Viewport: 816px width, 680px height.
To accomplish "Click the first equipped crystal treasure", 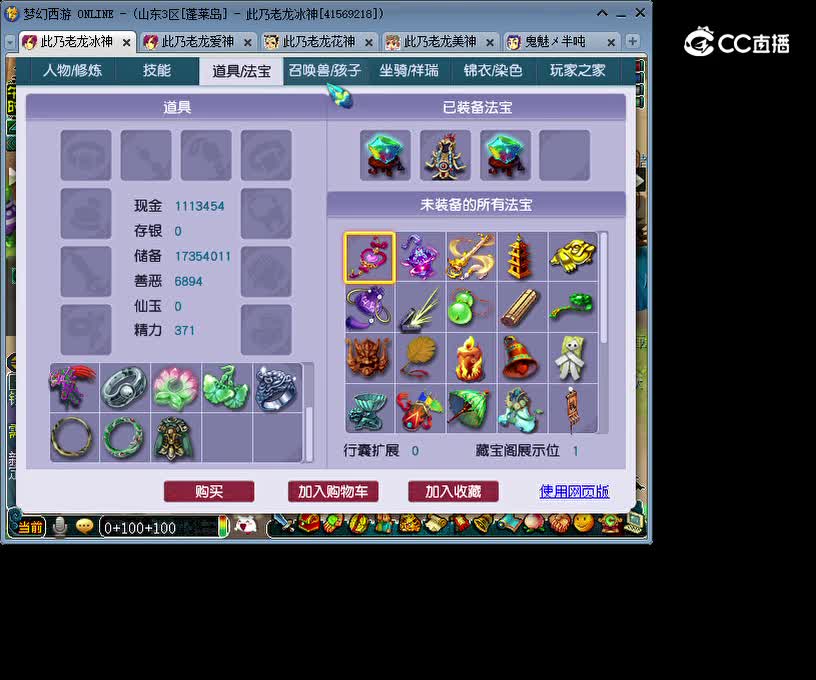I will (x=385, y=156).
